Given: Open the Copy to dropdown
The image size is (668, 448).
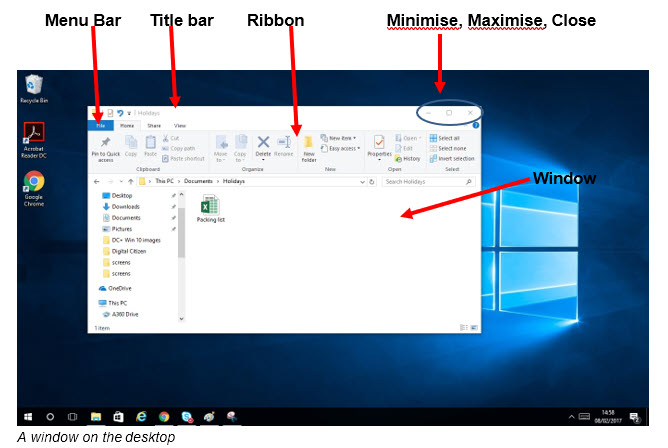Looking at the screenshot, I should [x=240, y=149].
